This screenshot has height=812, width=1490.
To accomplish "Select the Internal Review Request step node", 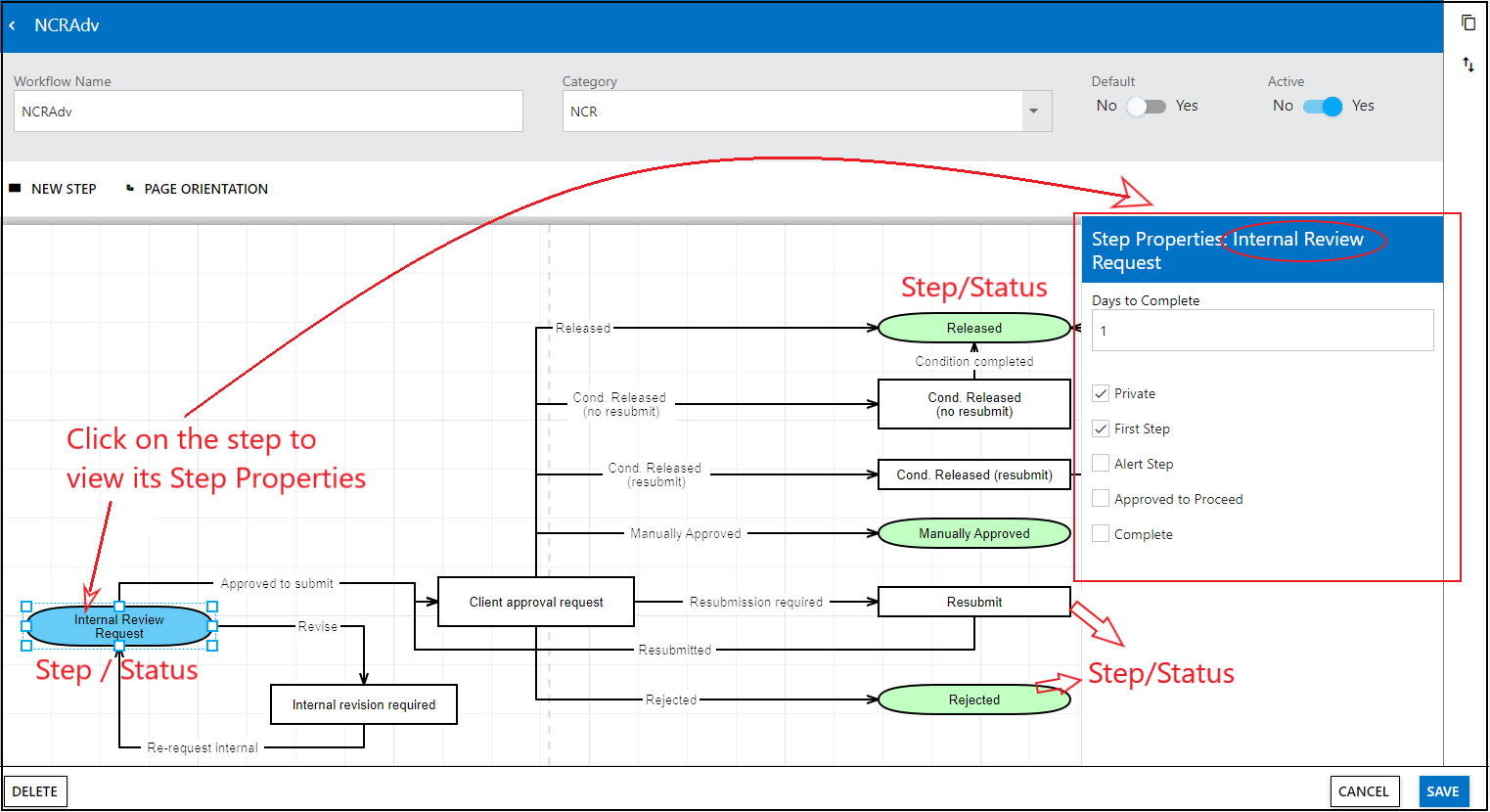I will pyautogui.click(x=118, y=626).
